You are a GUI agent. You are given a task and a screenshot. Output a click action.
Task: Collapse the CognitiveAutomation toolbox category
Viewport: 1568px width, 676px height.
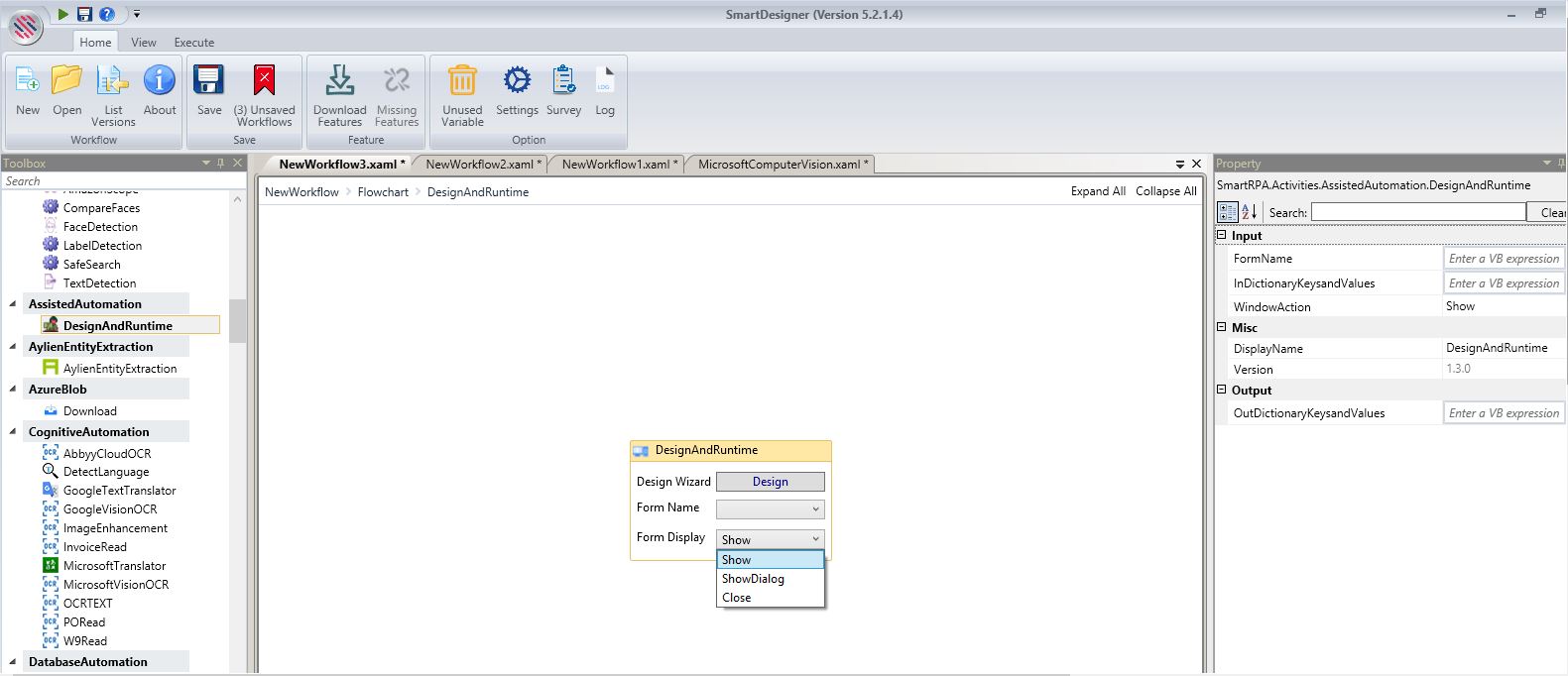pos(13,432)
